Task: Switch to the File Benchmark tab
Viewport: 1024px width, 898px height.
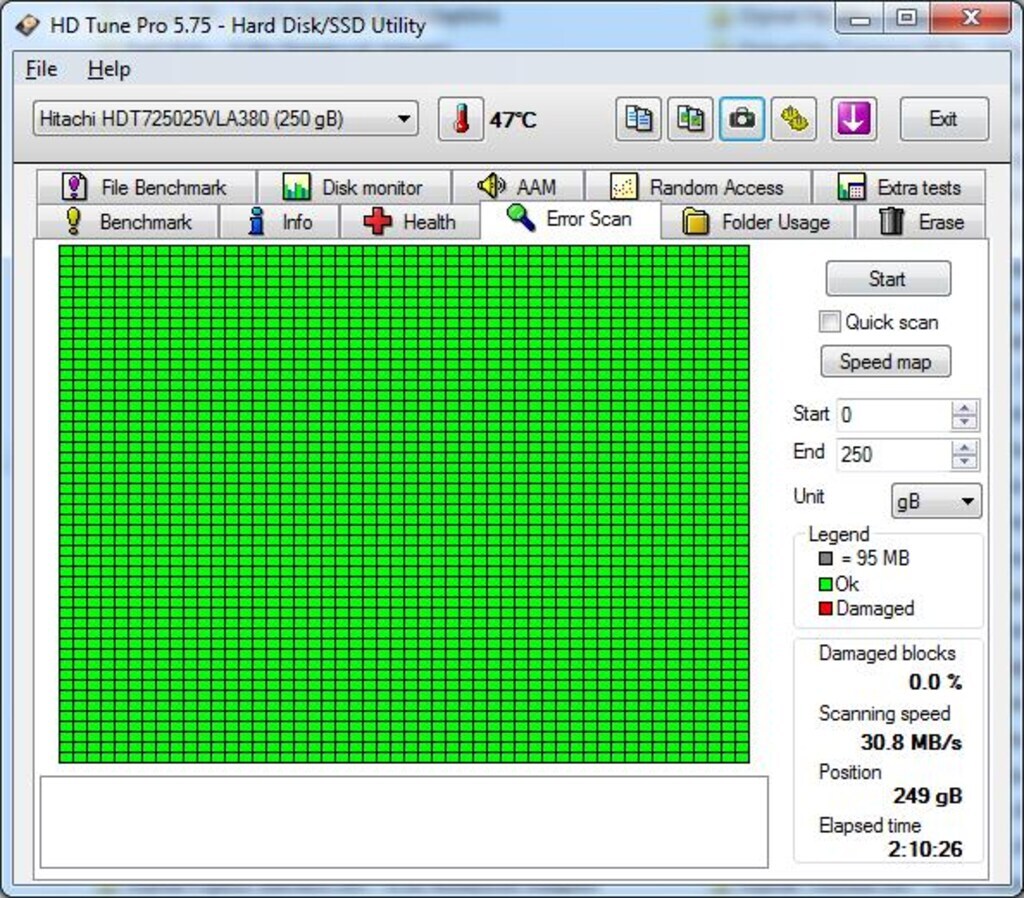Action: (x=146, y=187)
